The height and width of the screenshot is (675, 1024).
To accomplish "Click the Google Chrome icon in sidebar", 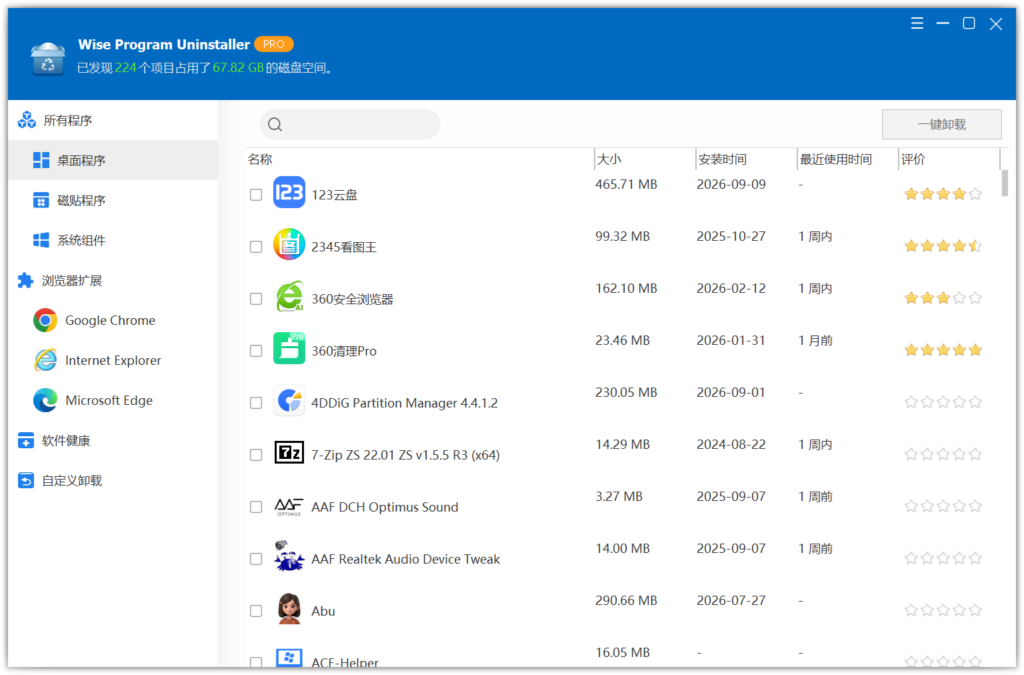I will coord(45,321).
